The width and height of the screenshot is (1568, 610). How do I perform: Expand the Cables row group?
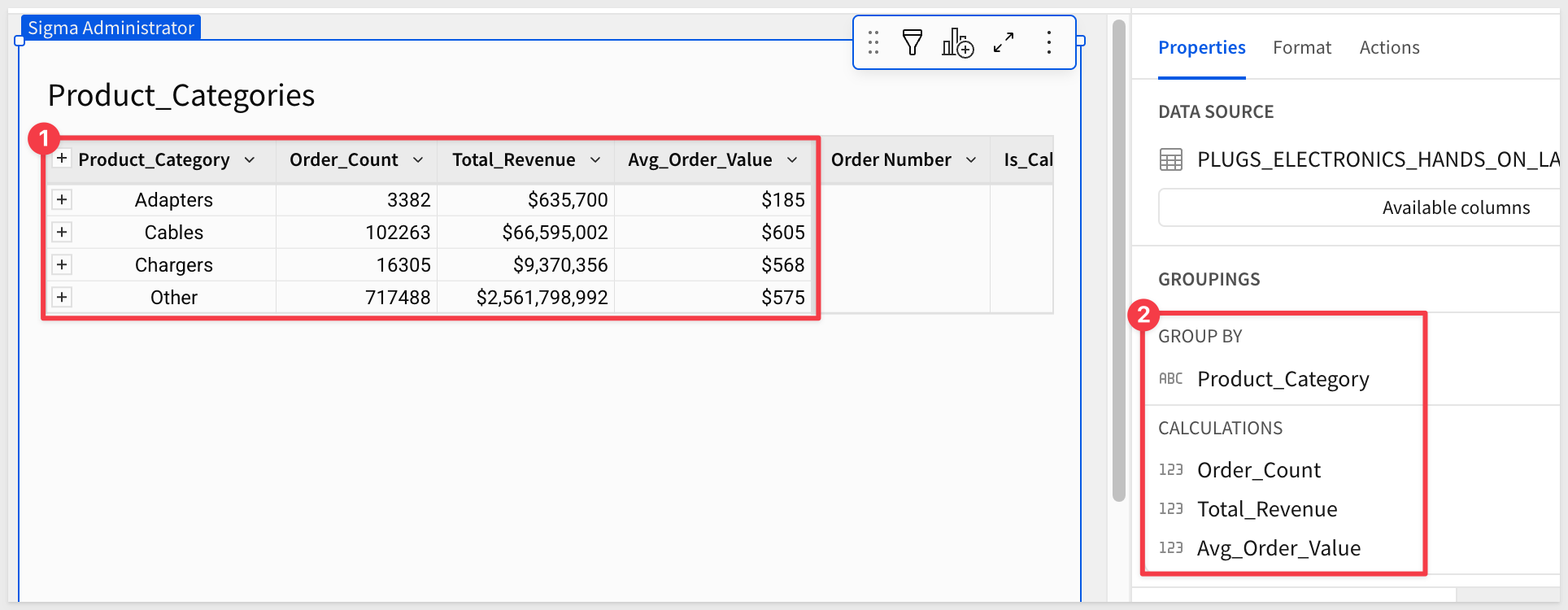click(x=62, y=232)
